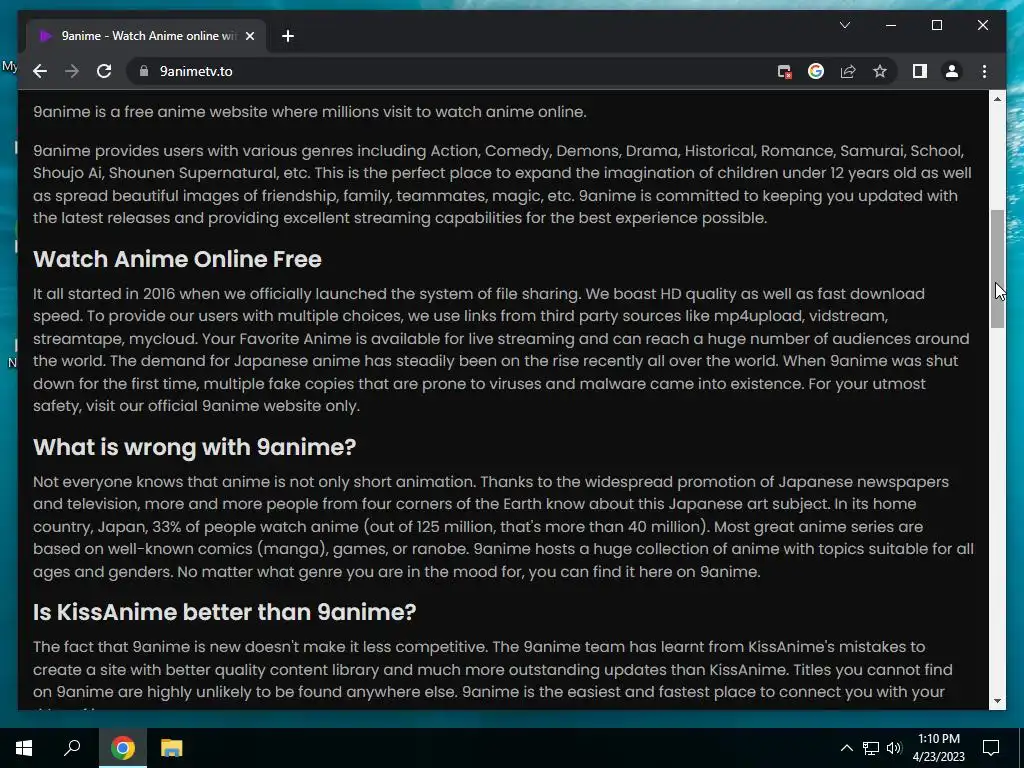Go back to the previous page

click(x=40, y=71)
